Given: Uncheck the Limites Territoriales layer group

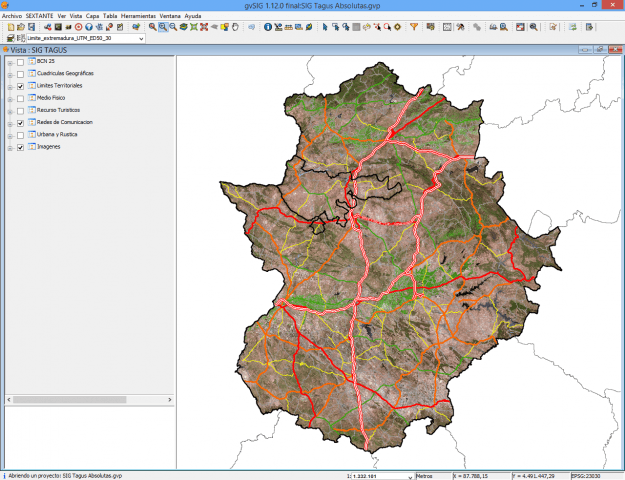Looking at the screenshot, I should tap(20, 87).
